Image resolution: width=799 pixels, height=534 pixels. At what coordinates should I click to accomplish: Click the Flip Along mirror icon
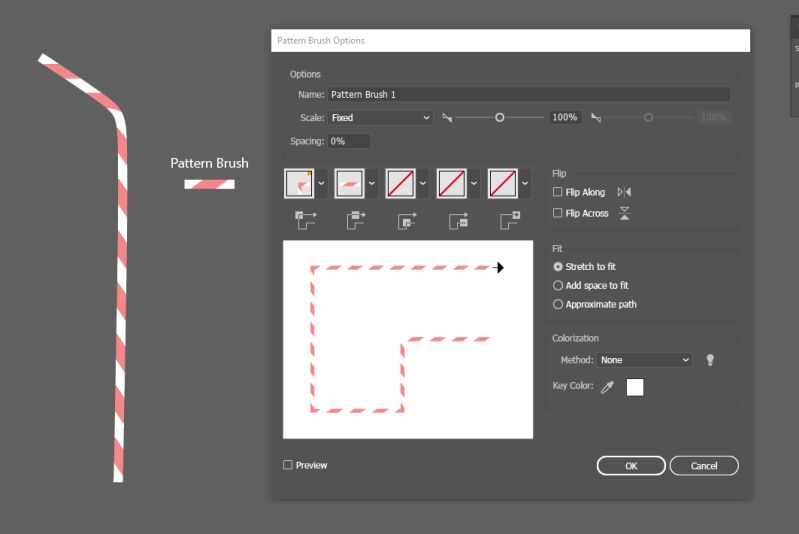point(624,192)
